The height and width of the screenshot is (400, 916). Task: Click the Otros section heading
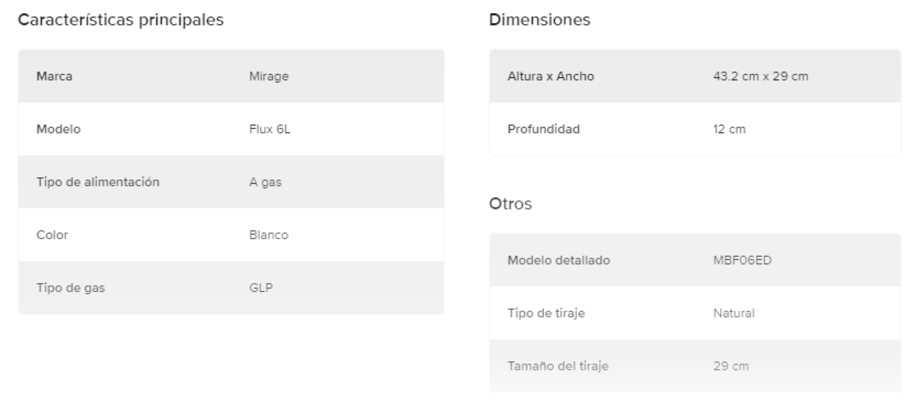(x=510, y=204)
